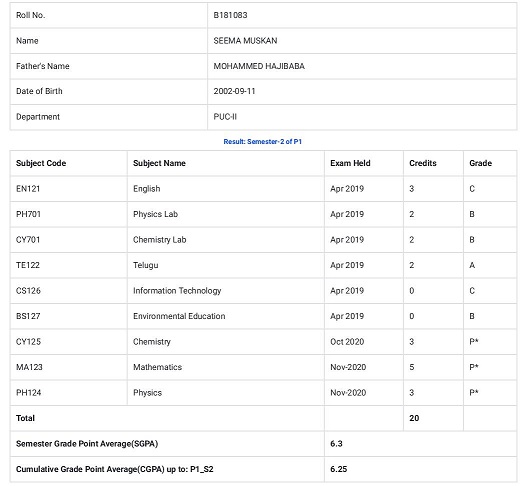
Task: Click the Exam Held column header
Action: pyautogui.click(x=350, y=163)
